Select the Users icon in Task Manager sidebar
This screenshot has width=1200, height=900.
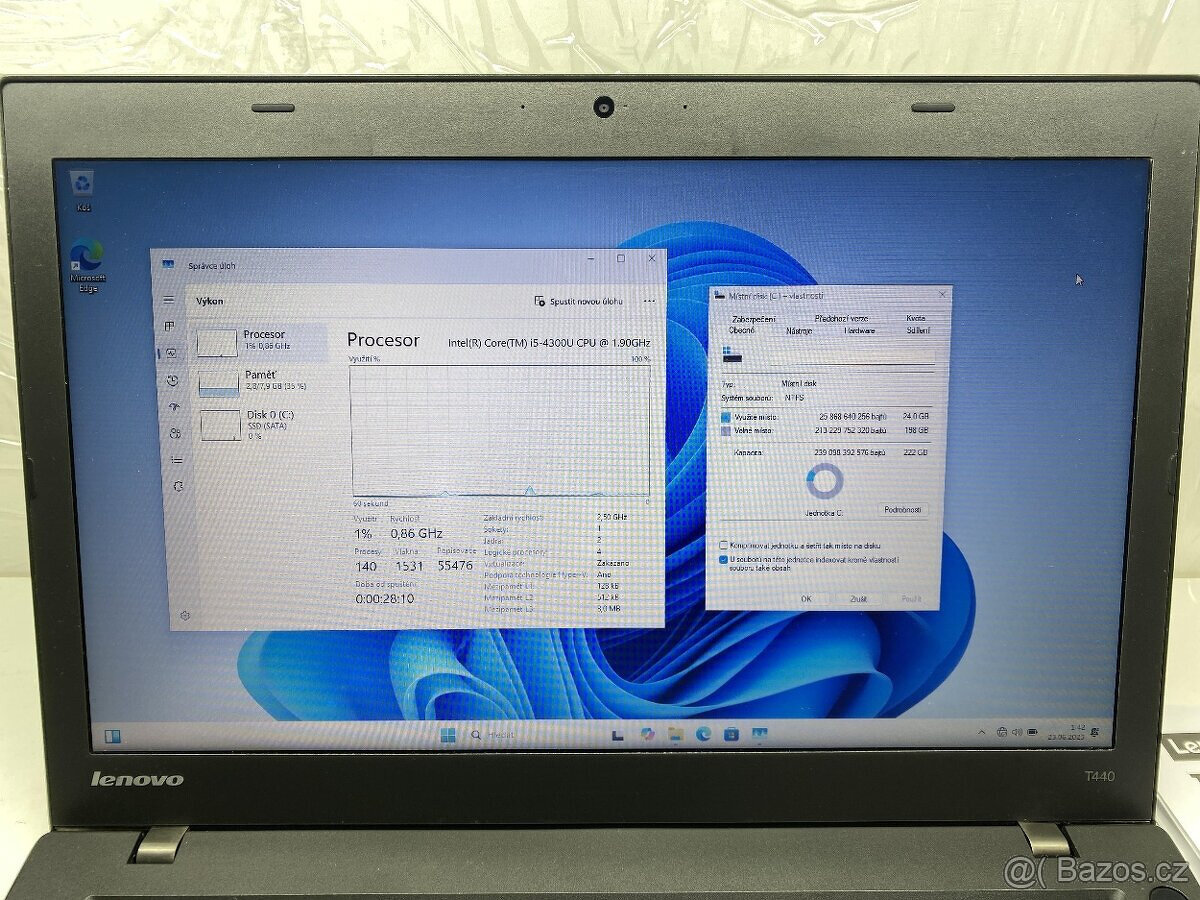point(174,432)
